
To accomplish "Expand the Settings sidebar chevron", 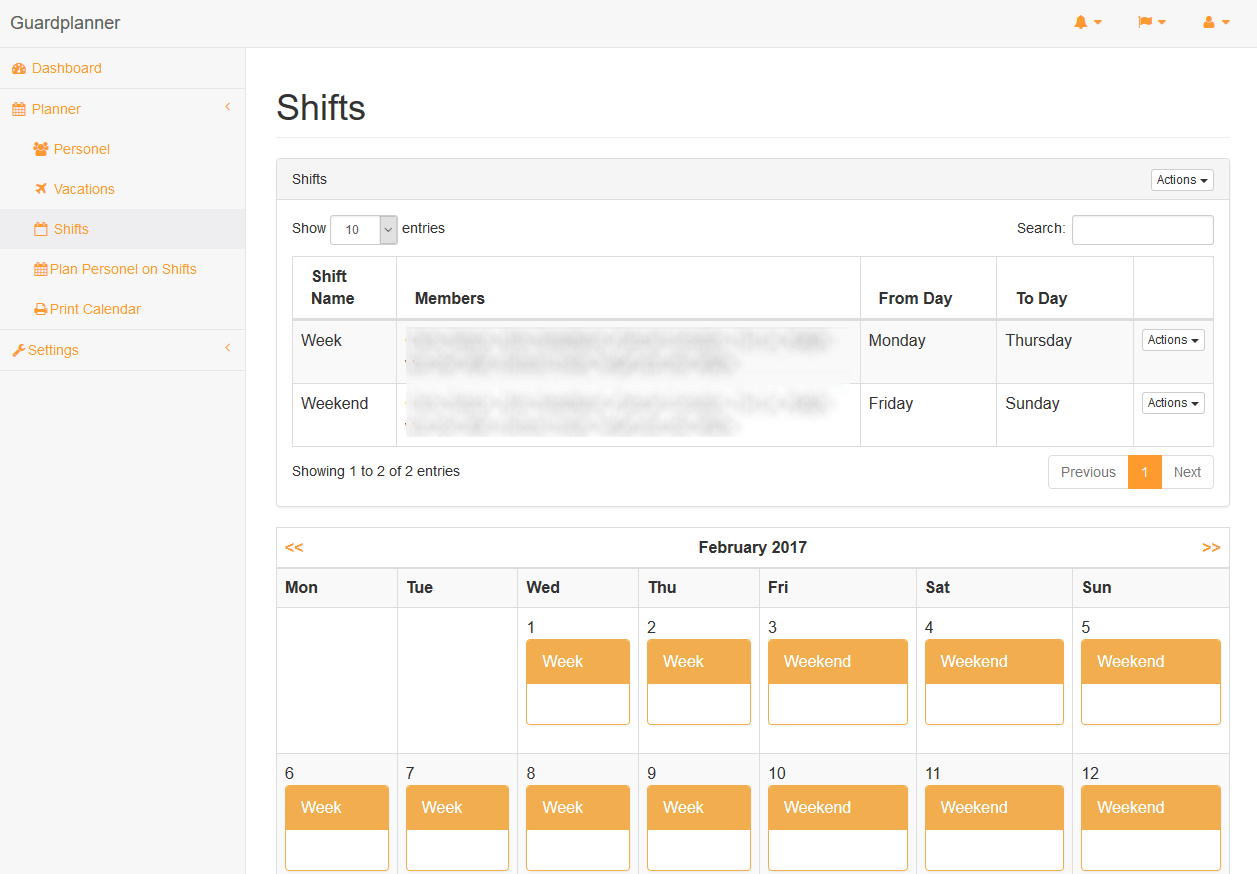I will coord(228,348).
